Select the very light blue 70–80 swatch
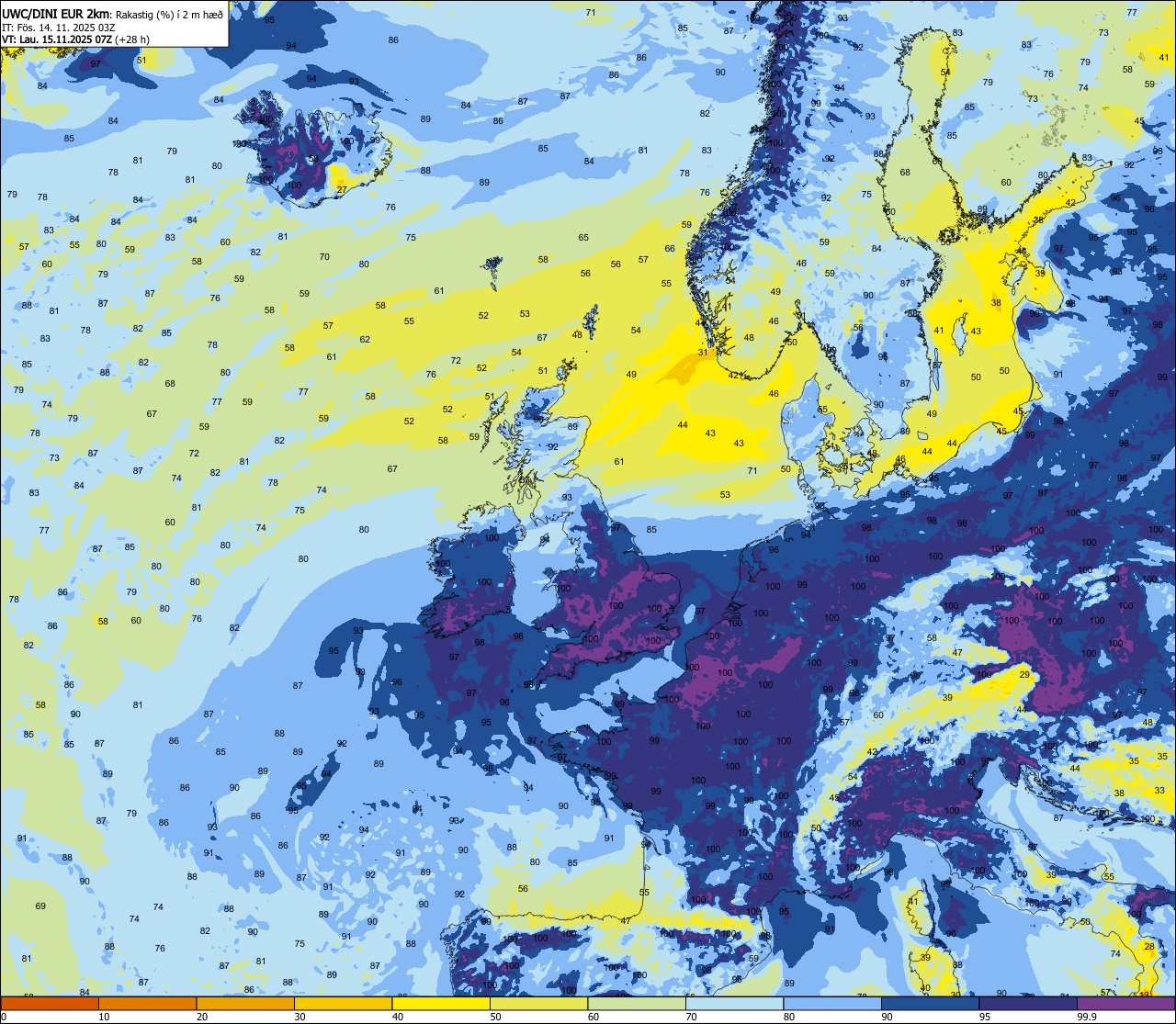The image size is (1176, 1024). click(x=734, y=1003)
